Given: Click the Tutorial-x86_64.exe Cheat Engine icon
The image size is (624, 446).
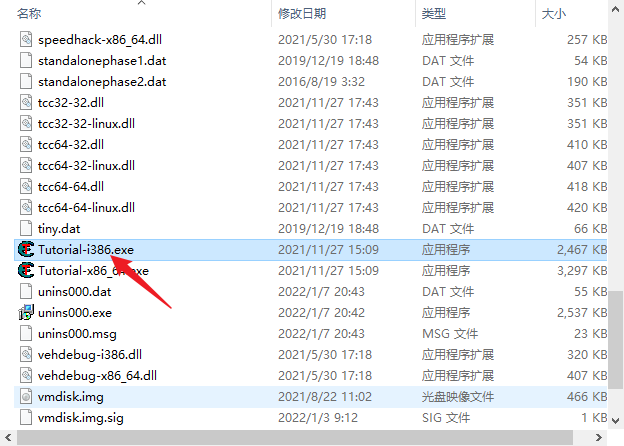Looking at the screenshot, I should (x=26, y=271).
